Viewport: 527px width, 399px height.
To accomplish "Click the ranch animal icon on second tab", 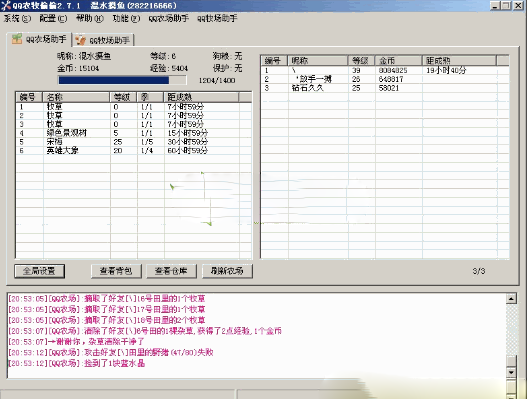I will click(x=81, y=40).
